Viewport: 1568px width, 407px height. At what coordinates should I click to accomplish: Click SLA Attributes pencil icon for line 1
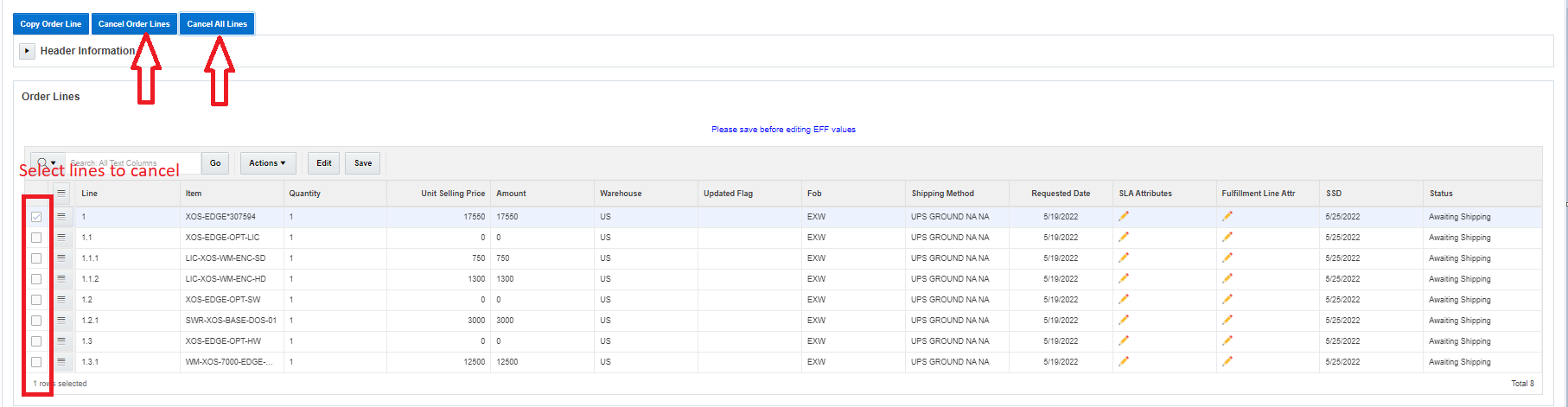click(x=1124, y=216)
